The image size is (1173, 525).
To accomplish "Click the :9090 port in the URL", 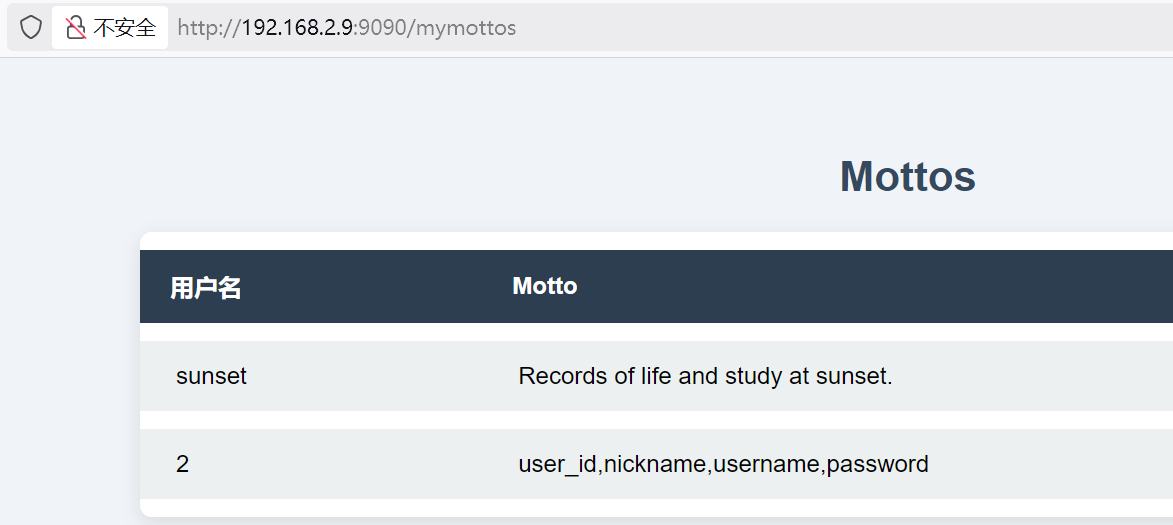I will click(x=381, y=27).
